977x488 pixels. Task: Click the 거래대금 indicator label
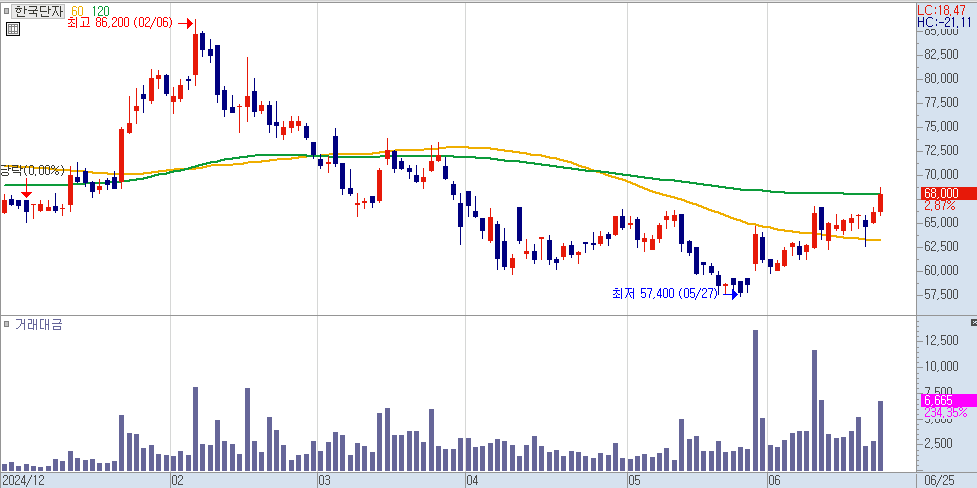tap(38, 324)
